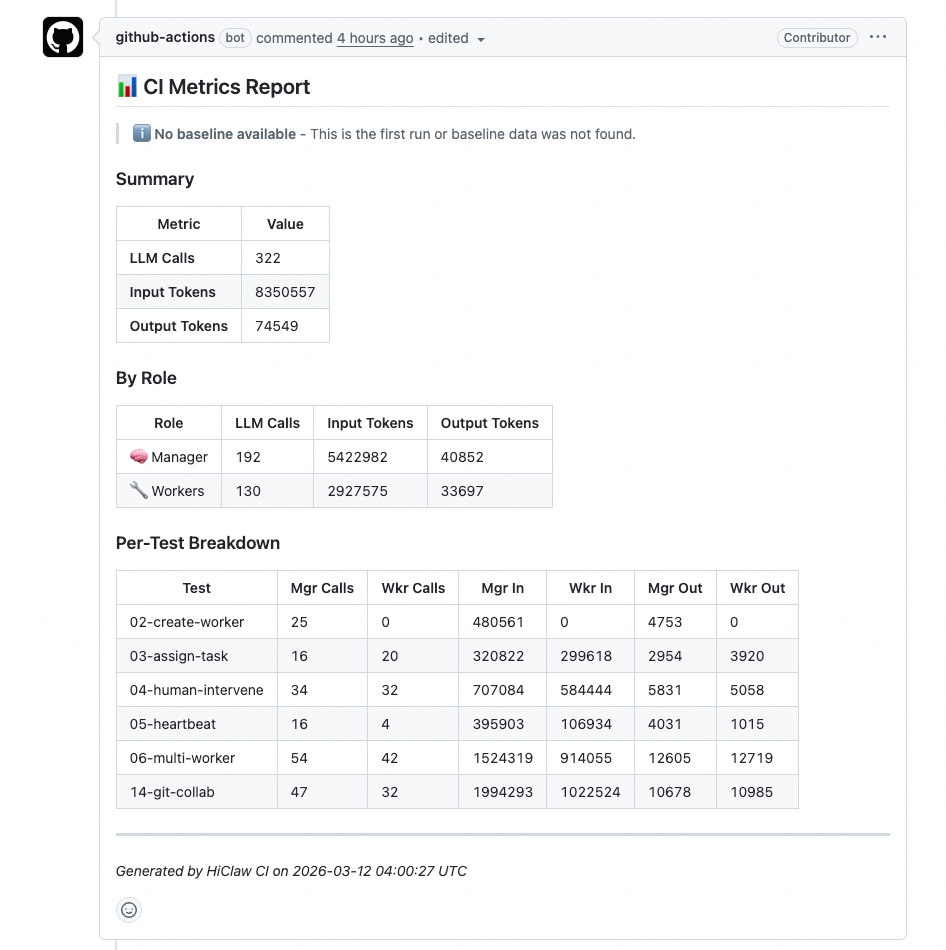946x950 pixels.
Task: Click the info emoji in baseline notice
Action: pyautogui.click(x=140, y=133)
